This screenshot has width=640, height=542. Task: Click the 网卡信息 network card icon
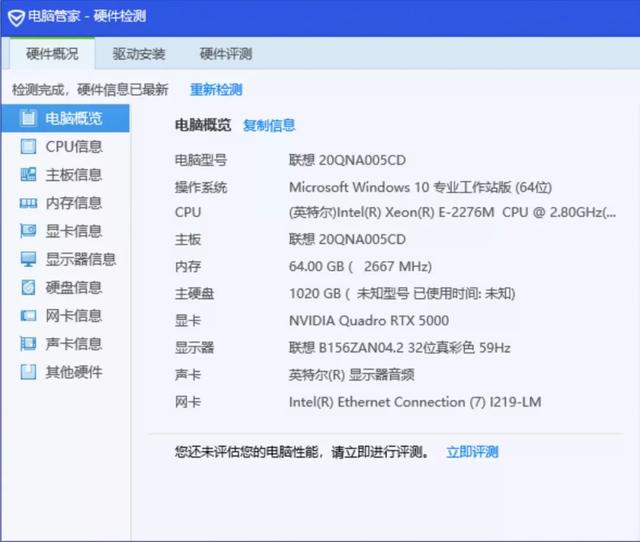(x=28, y=315)
